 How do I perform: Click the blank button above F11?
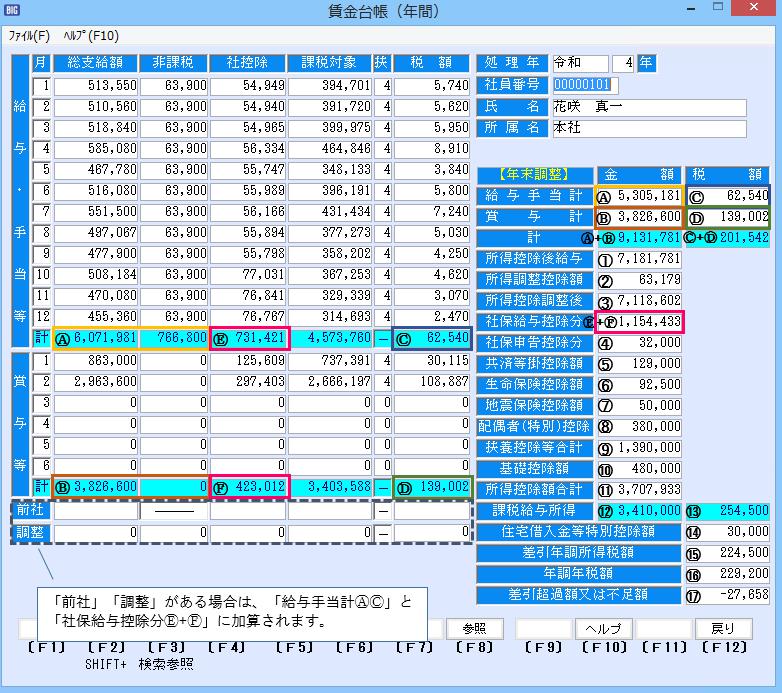(x=664, y=629)
